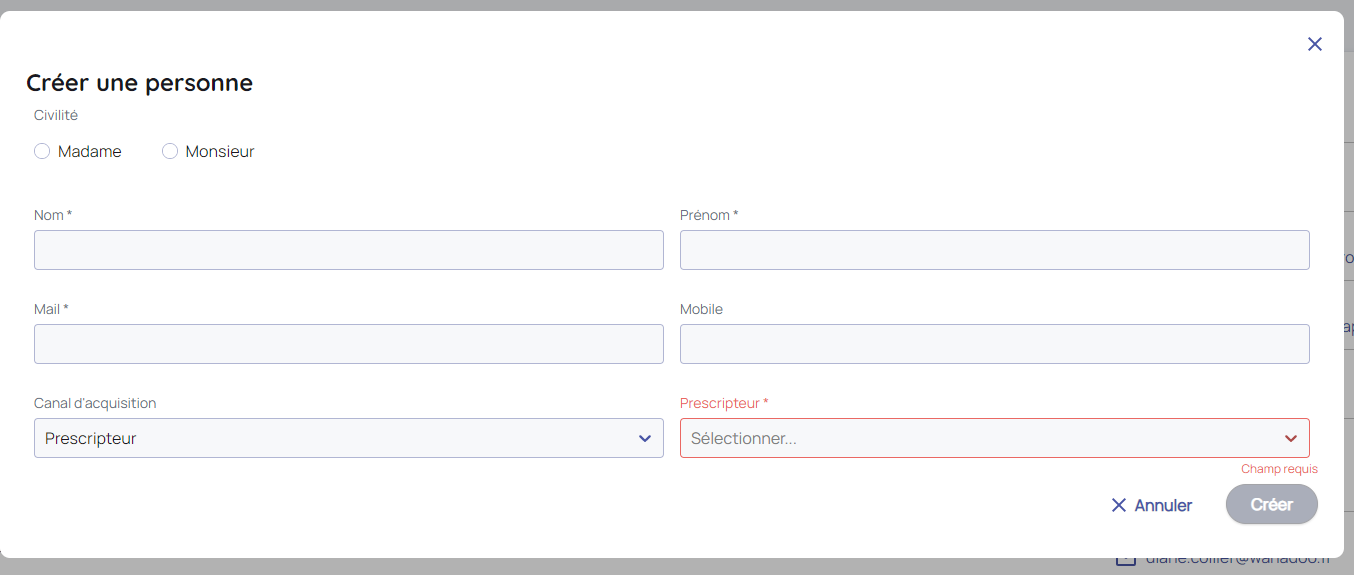Viewport: 1354px width, 575px height.
Task: Open the Canal d'acquisition dropdown showing Prescripteur
Action: tap(340, 439)
